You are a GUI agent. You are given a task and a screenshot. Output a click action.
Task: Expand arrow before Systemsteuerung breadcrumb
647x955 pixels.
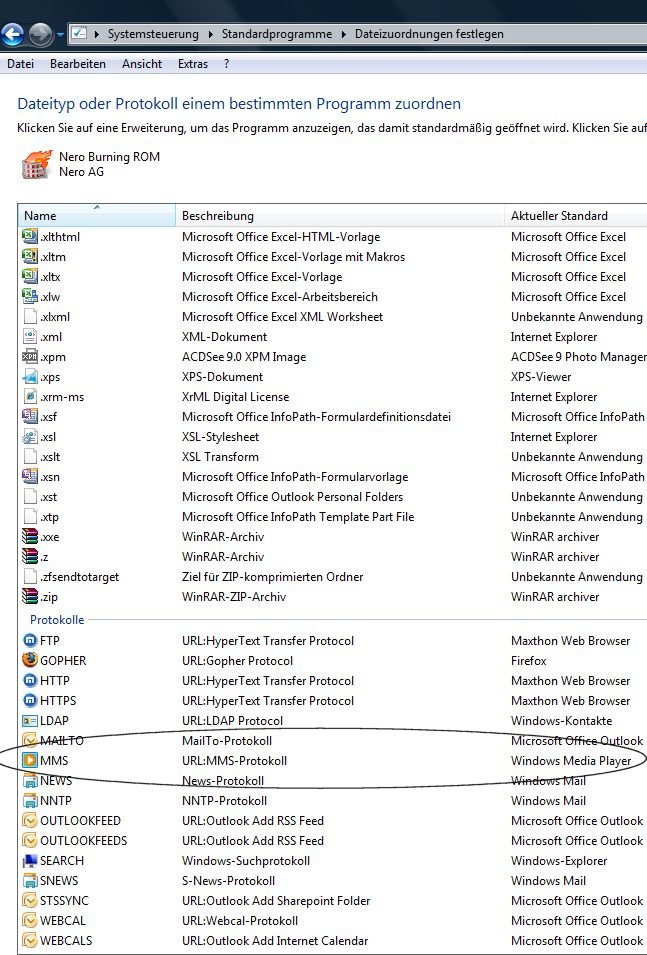tap(96, 34)
